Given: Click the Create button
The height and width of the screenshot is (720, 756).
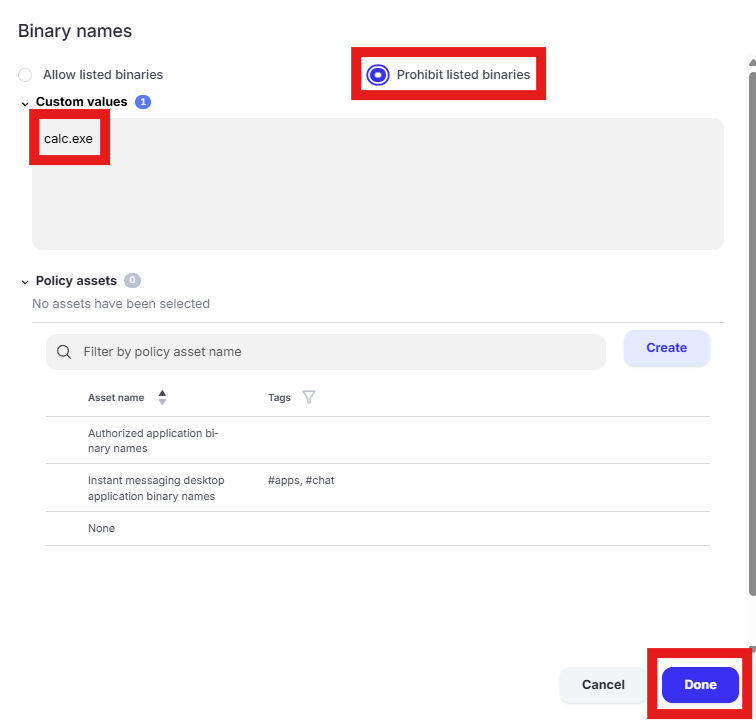Looking at the screenshot, I should [666, 348].
